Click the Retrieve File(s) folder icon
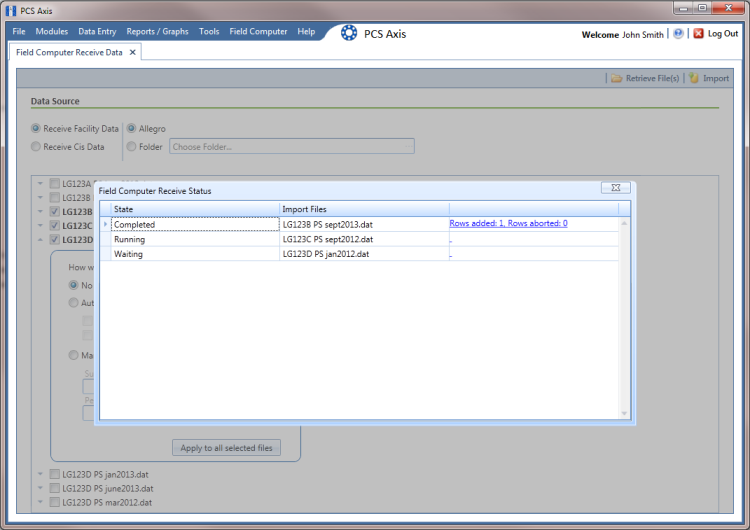Screen dimensions: 750x530 tap(616, 78)
